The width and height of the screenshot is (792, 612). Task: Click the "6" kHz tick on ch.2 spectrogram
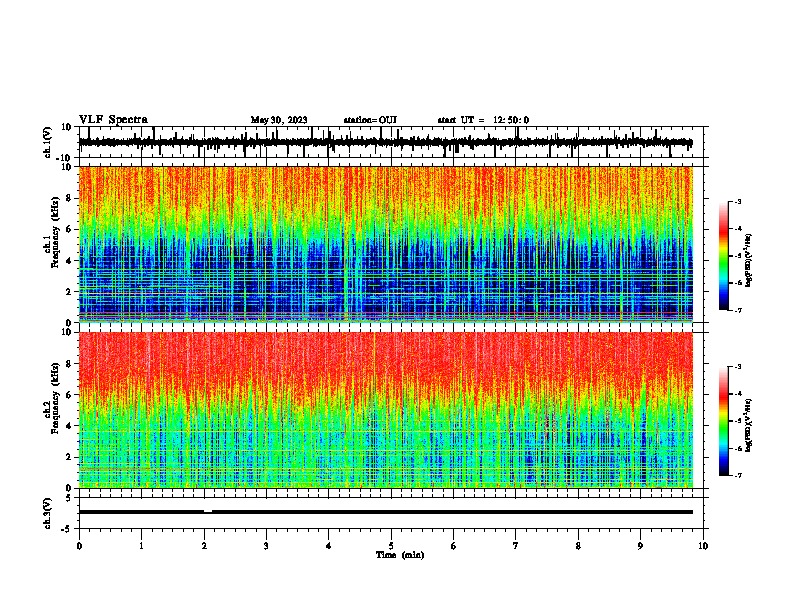pyautogui.click(x=70, y=395)
